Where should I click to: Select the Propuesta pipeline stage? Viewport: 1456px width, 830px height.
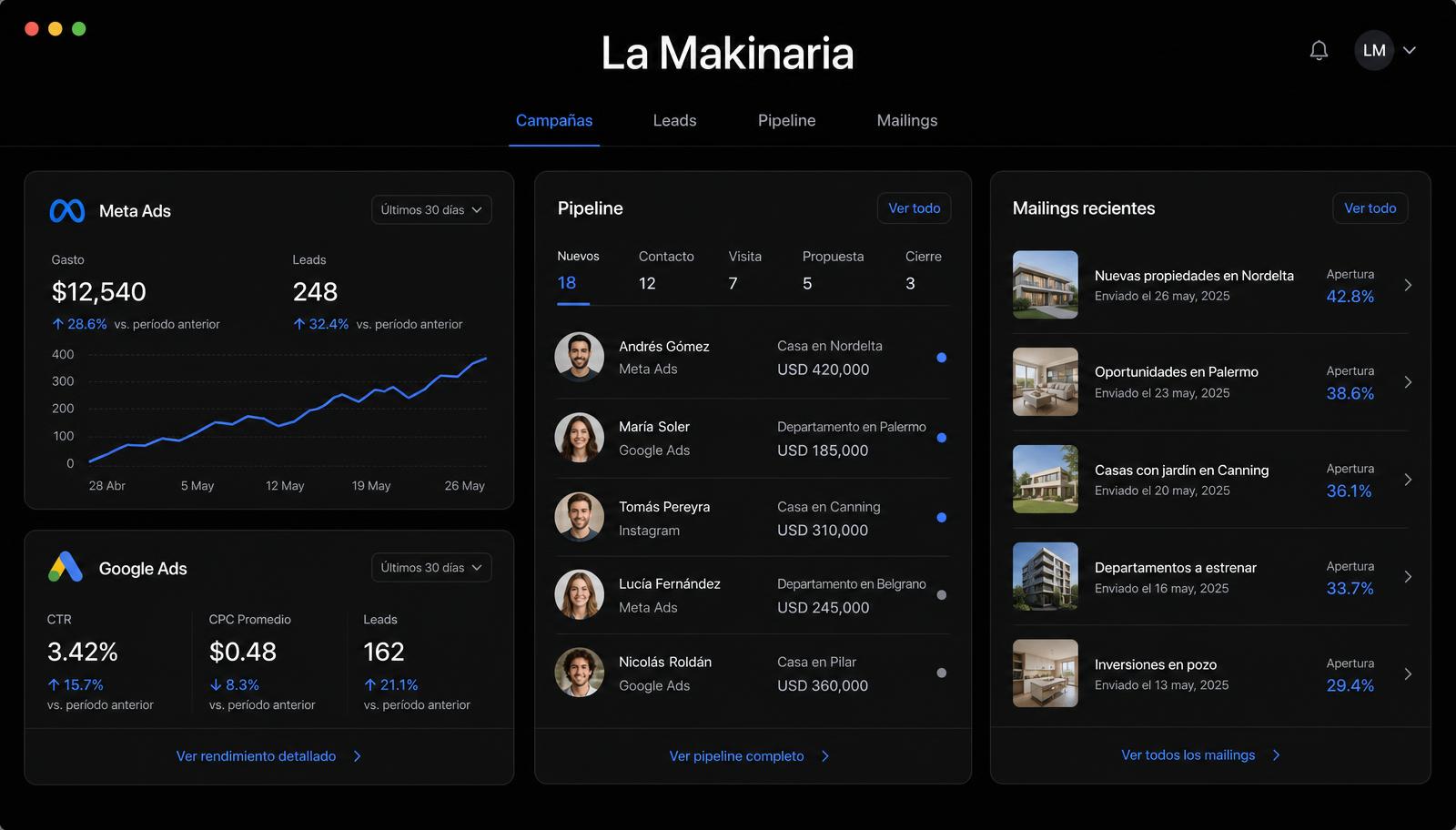click(833, 270)
